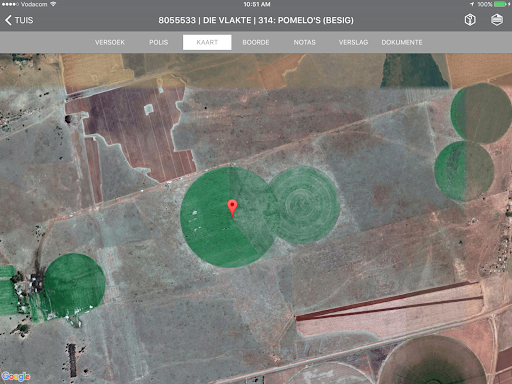The width and height of the screenshot is (512, 384).
Task: Click the Google logo on the map
Action: [x=16, y=377]
